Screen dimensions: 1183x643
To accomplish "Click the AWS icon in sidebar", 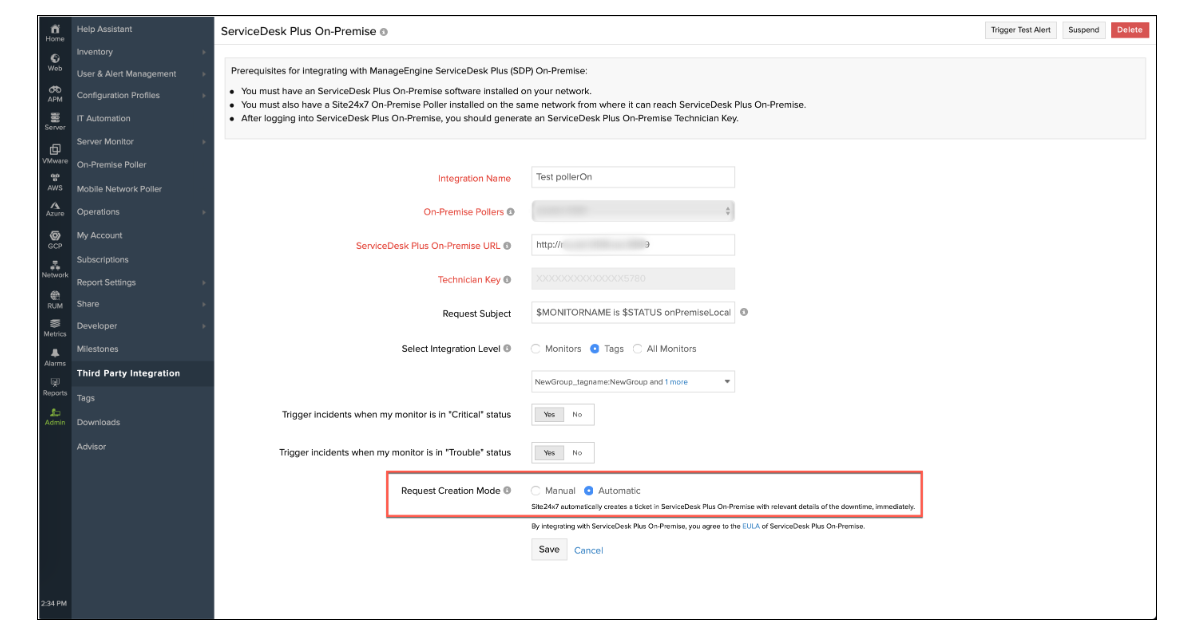I will tap(55, 181).
